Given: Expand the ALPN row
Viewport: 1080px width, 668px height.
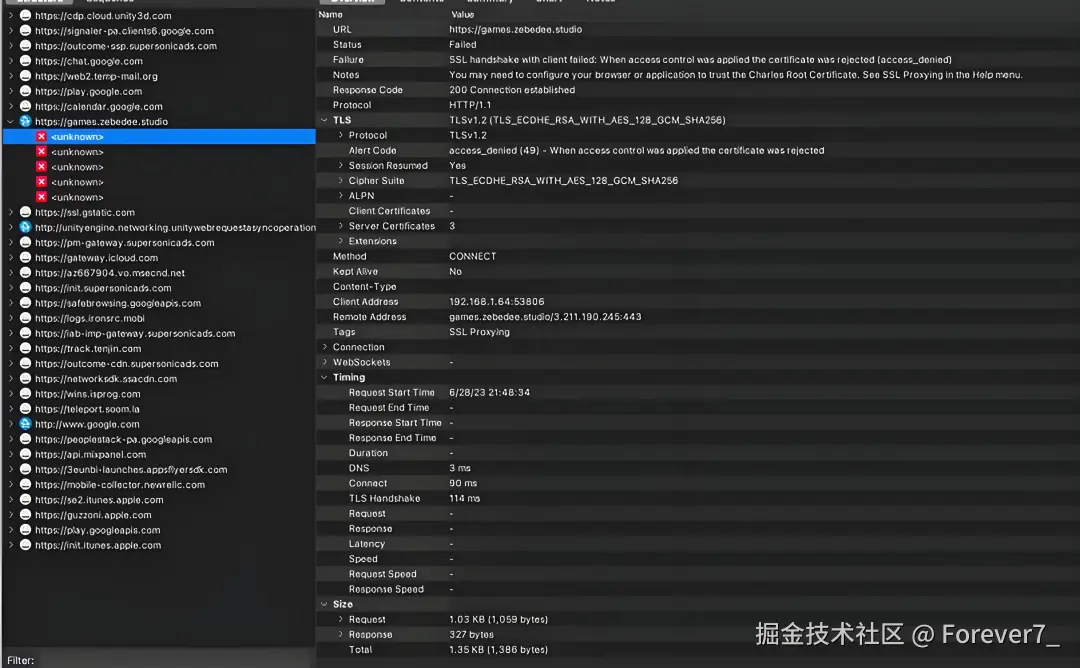Looking at the screenshot, I should [340, 196].
